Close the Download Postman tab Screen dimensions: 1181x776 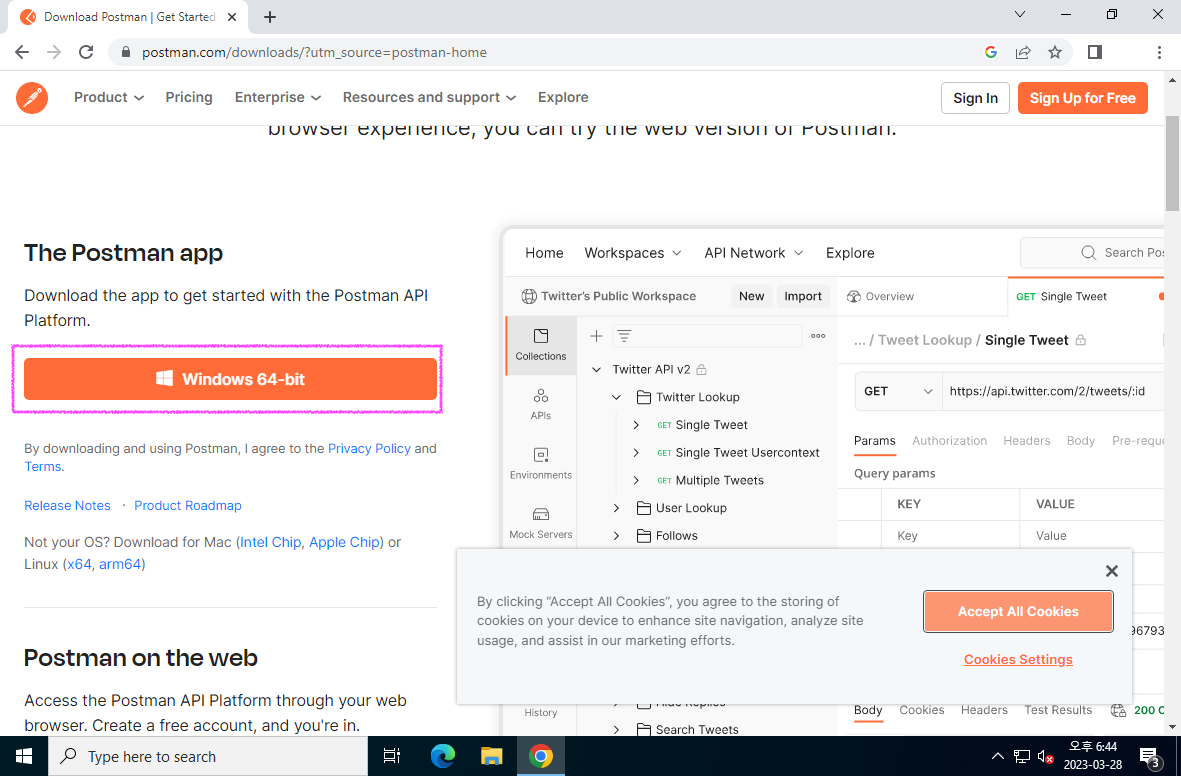232,17
